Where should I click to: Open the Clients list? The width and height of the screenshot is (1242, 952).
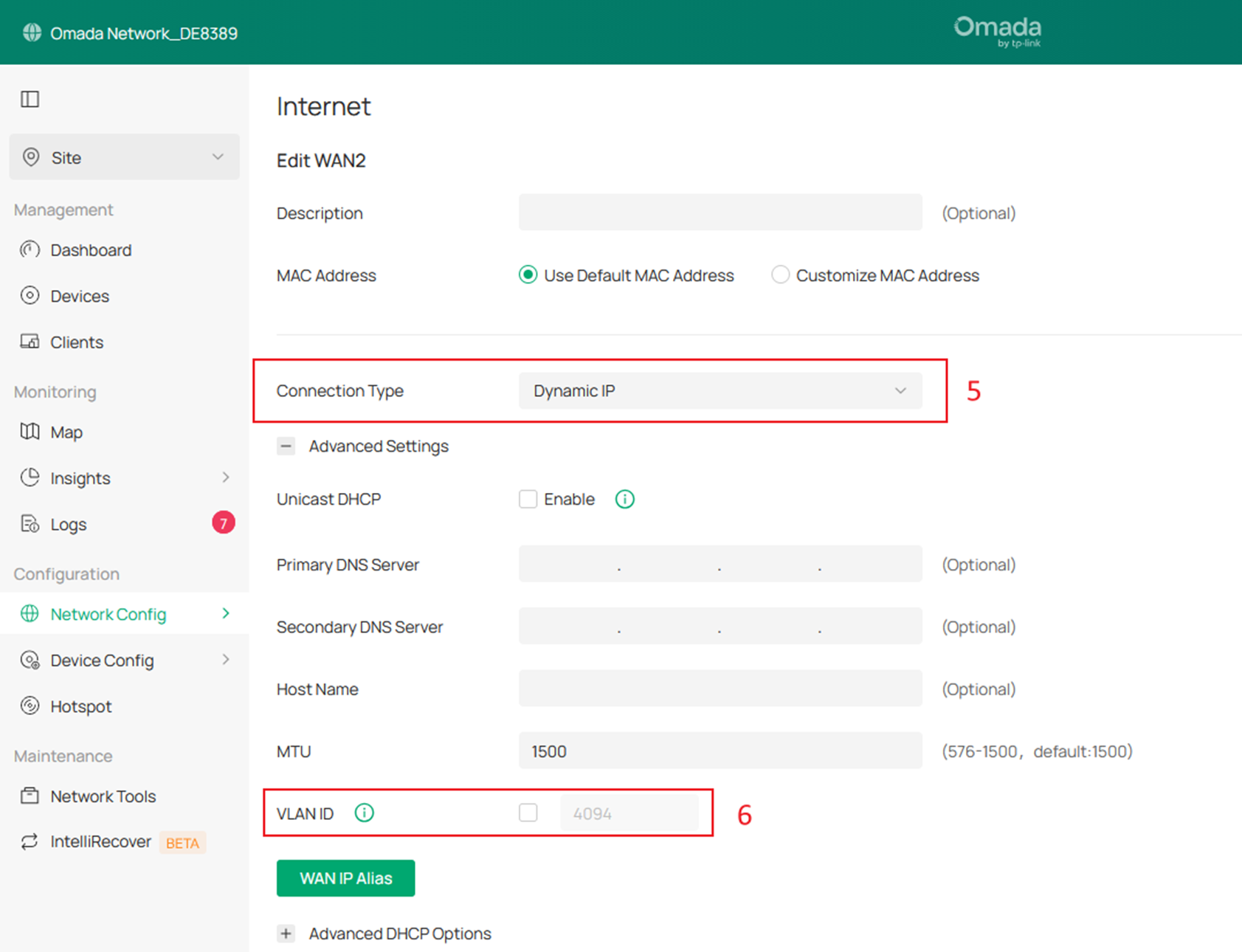(x=77, y=342)
